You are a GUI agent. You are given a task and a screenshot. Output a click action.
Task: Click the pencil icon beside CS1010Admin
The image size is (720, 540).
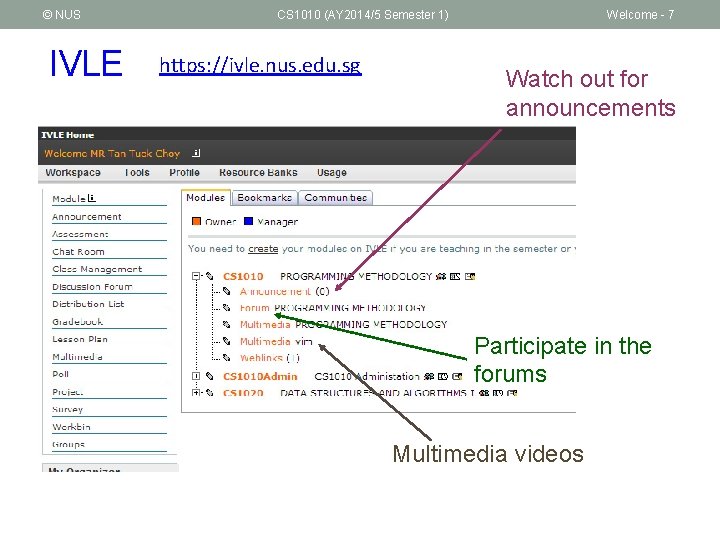pos(210,377)
